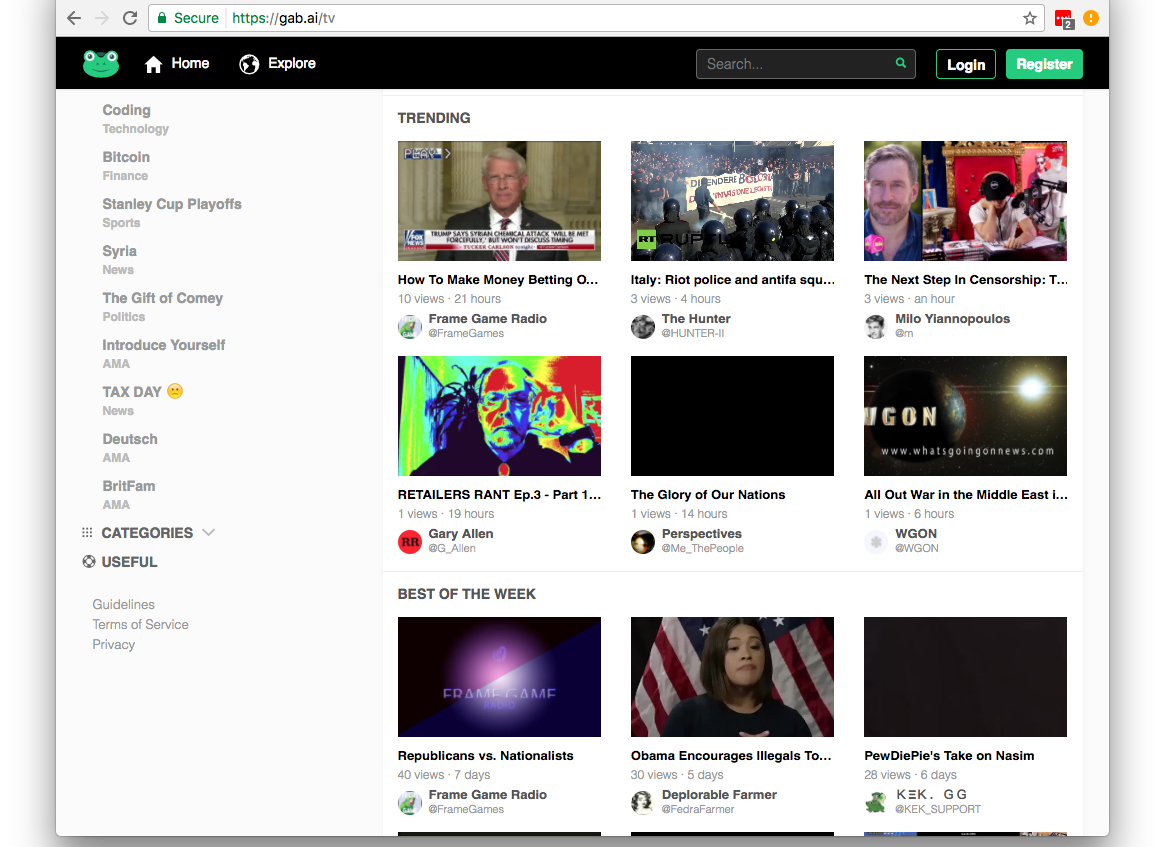
Task: Open the Terms of Service link
Action: [140, 624]
